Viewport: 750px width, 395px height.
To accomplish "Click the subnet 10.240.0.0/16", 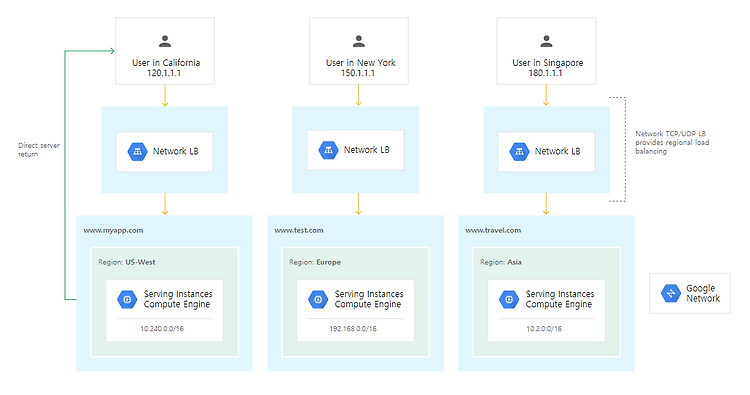I will (162, 329).
